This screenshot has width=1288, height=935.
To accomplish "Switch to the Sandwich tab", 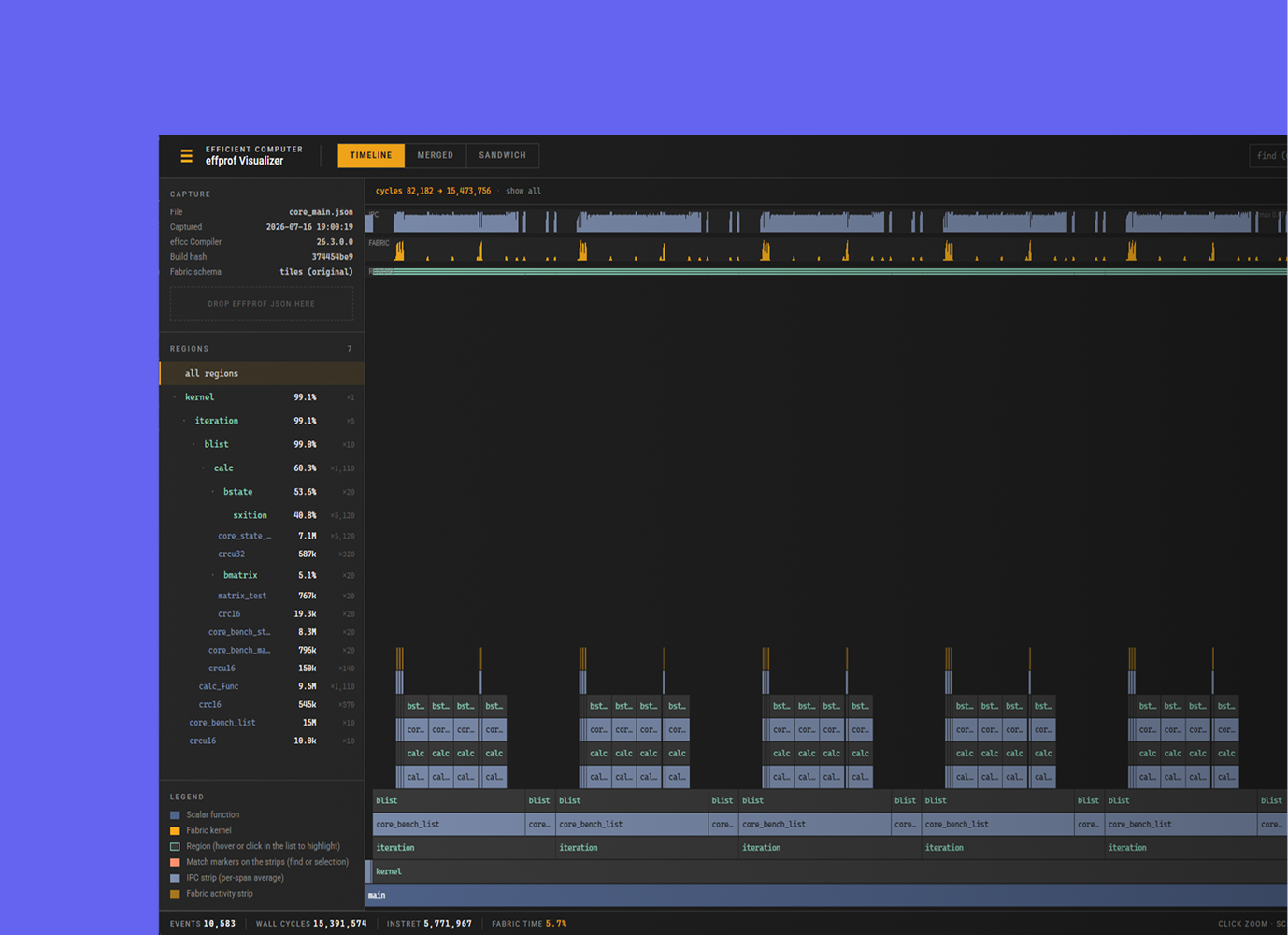I will tap(502, 155).
